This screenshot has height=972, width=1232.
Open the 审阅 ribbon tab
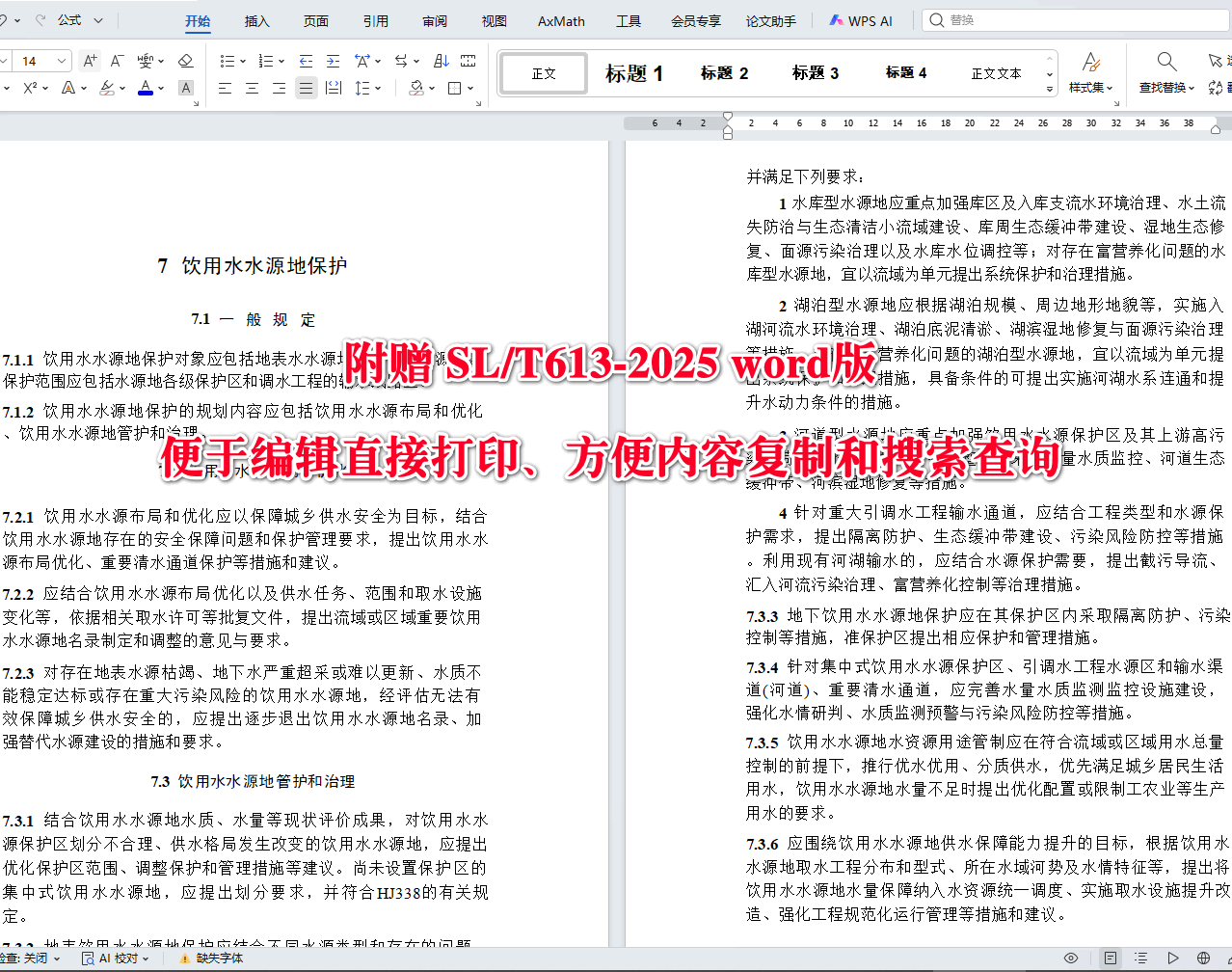434,20
